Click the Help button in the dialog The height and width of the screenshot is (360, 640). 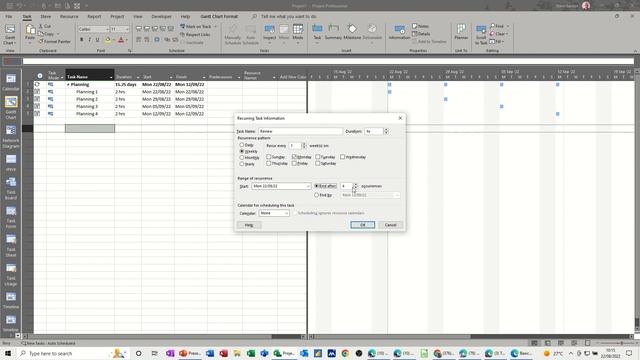(249, 225)
